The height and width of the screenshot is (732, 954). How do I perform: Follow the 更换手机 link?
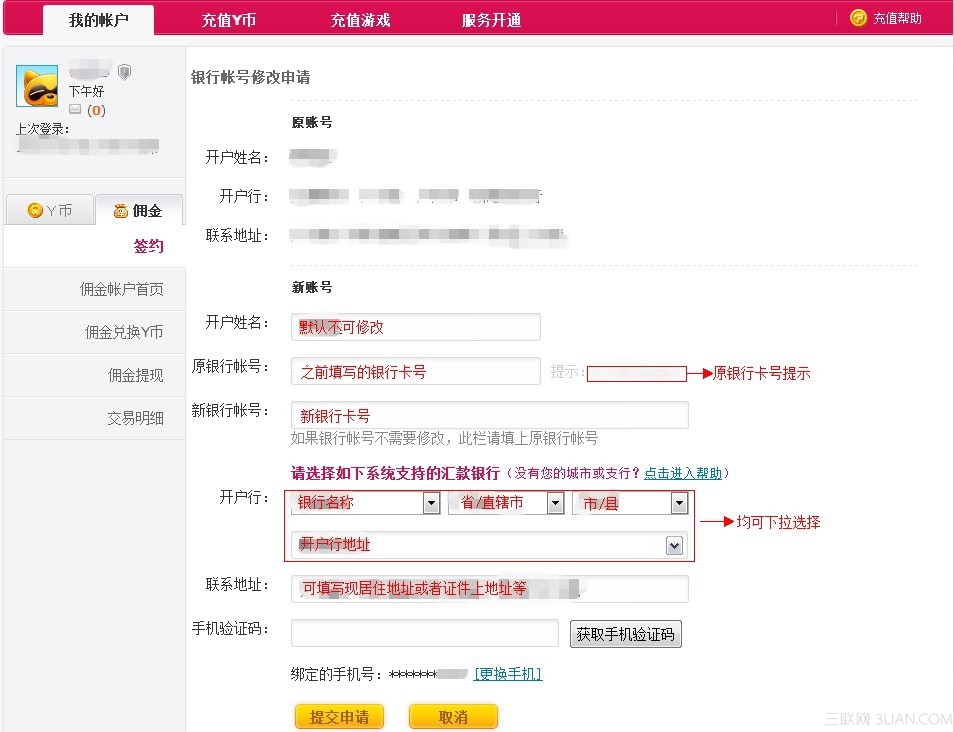click(508, 674)
